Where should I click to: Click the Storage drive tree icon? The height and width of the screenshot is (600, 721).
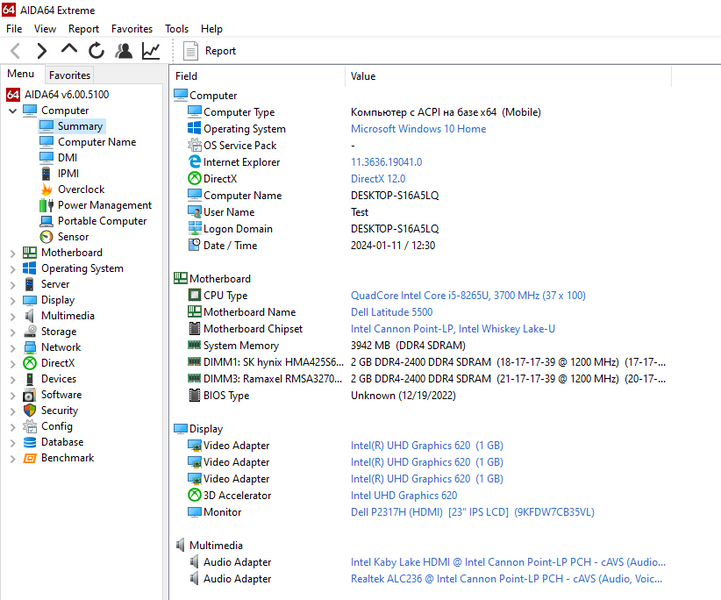pyautogui.click(x=30, y=331)
